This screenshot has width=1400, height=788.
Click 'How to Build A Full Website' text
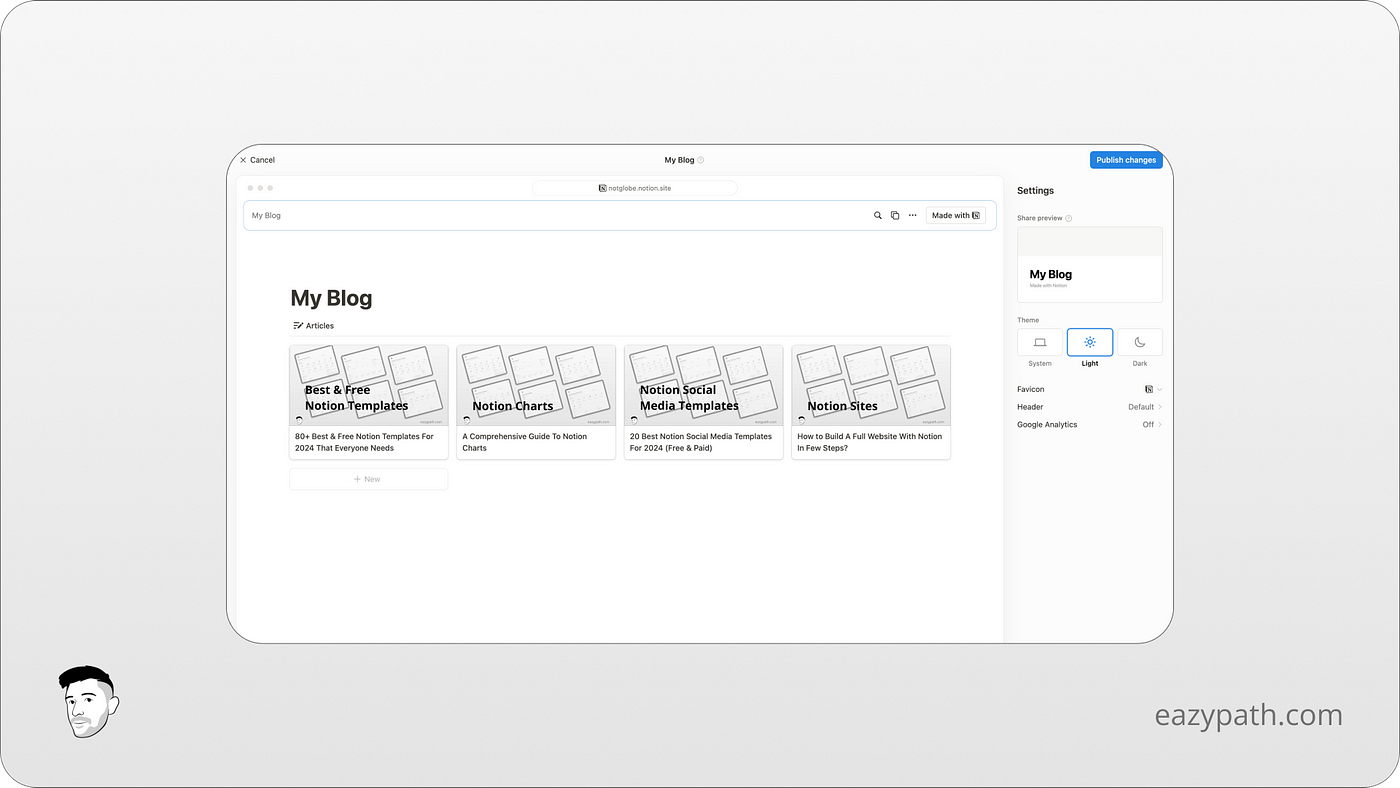[x=870, y=442]
